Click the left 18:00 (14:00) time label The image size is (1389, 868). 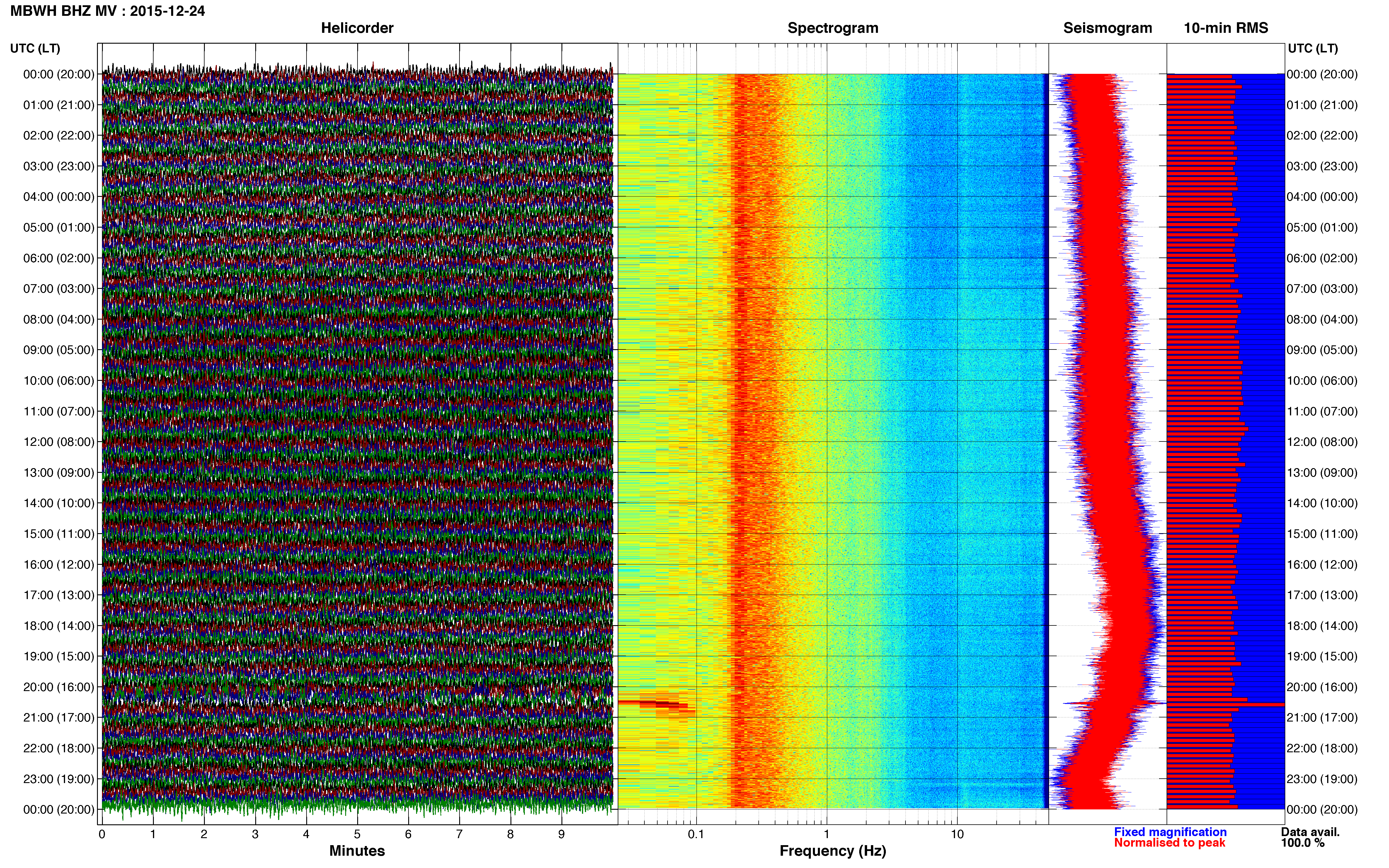pyautogui.click(x=59, y=626)
